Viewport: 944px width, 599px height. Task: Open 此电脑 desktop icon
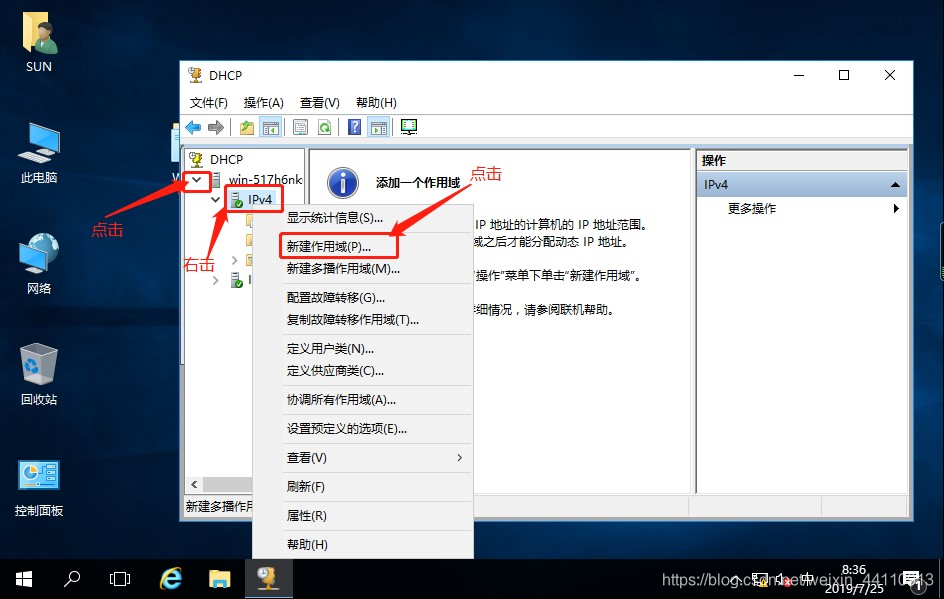39,152
